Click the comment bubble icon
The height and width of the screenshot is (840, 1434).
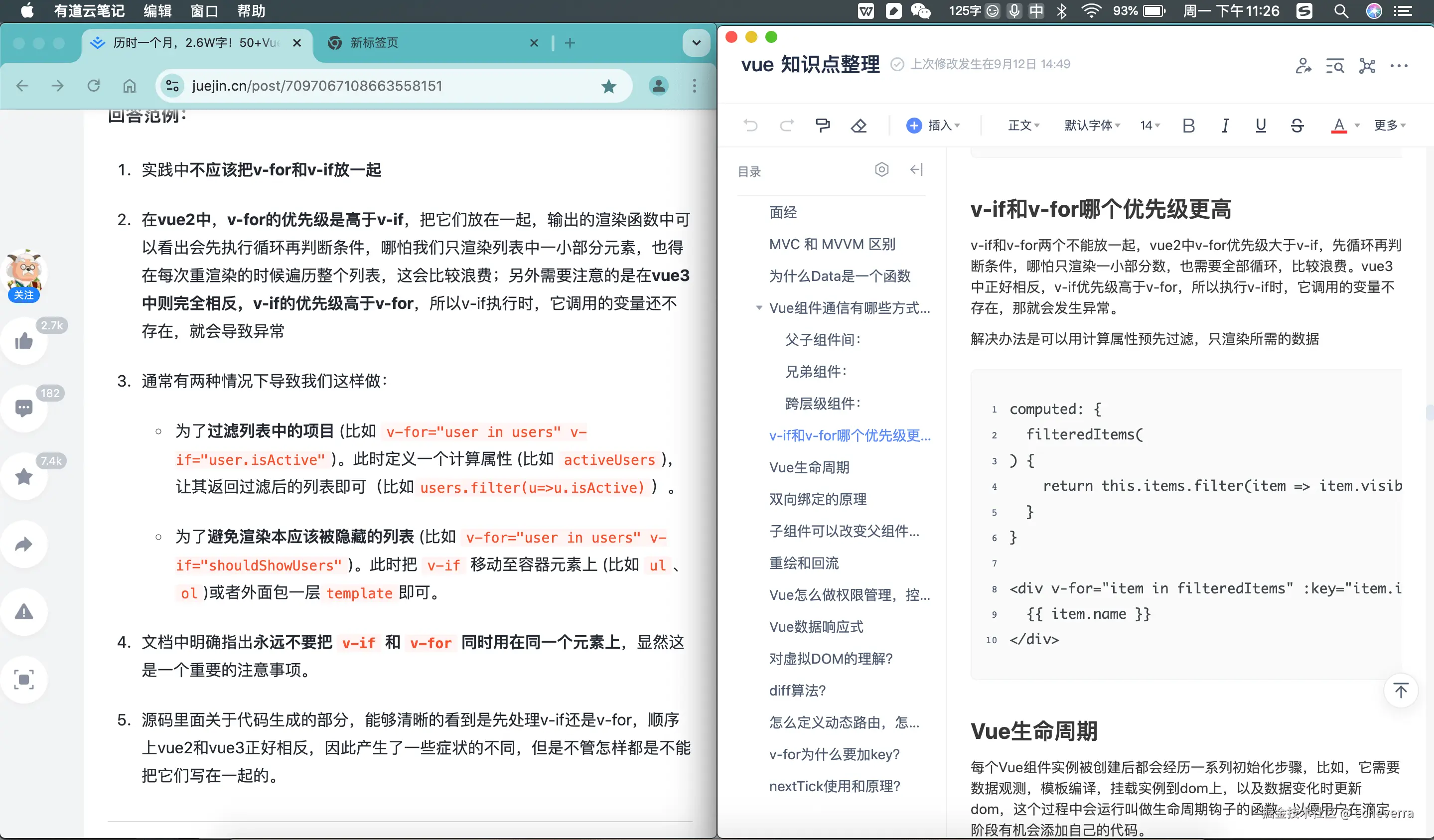[x=24, y=408]
